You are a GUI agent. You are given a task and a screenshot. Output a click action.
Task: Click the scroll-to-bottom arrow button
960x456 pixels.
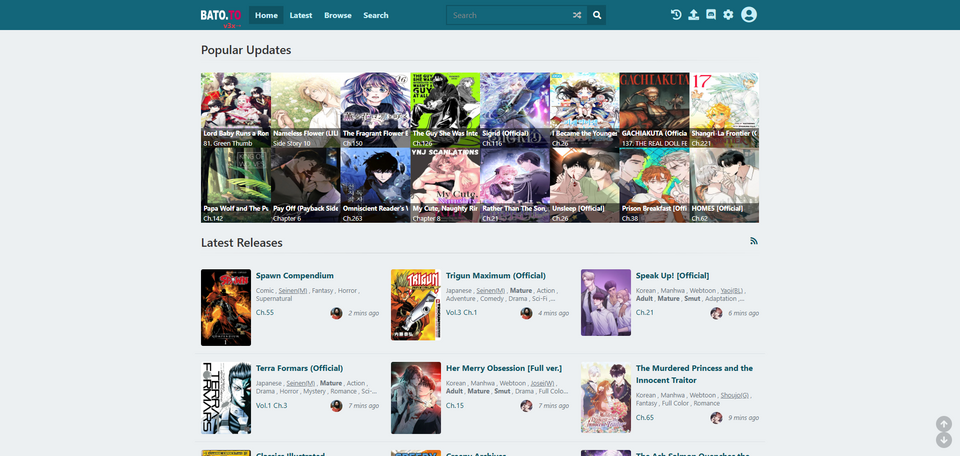pyautogui.click(x=943, y=440)
